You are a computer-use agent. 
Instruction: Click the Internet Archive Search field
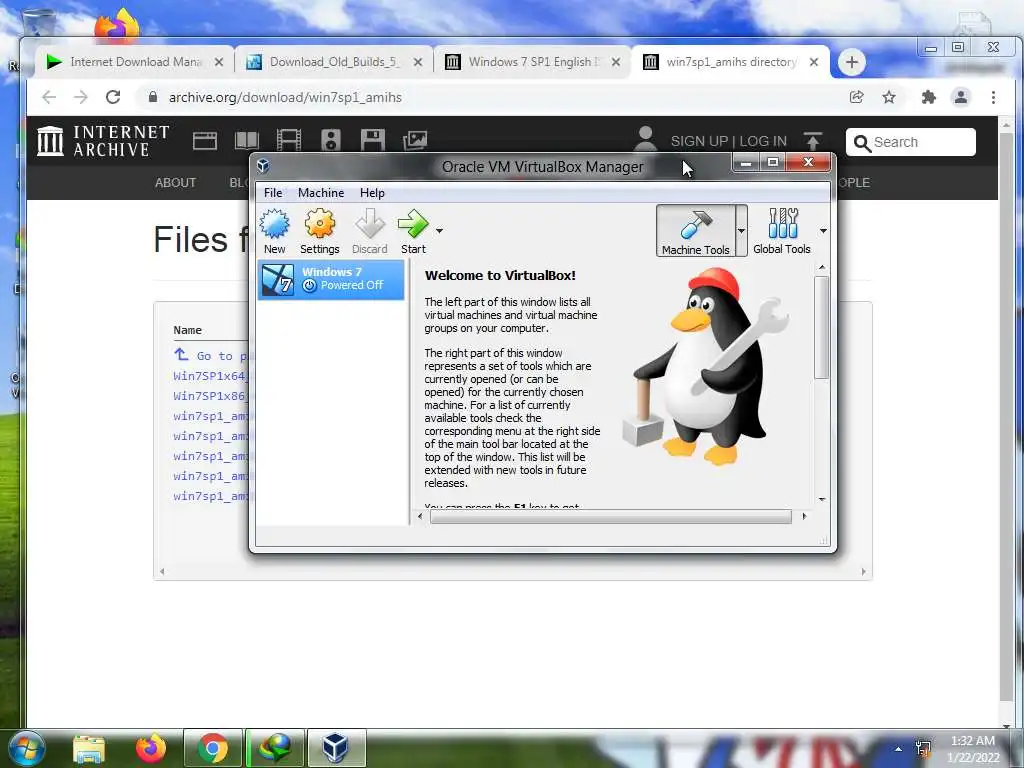(x=910, y=142)
